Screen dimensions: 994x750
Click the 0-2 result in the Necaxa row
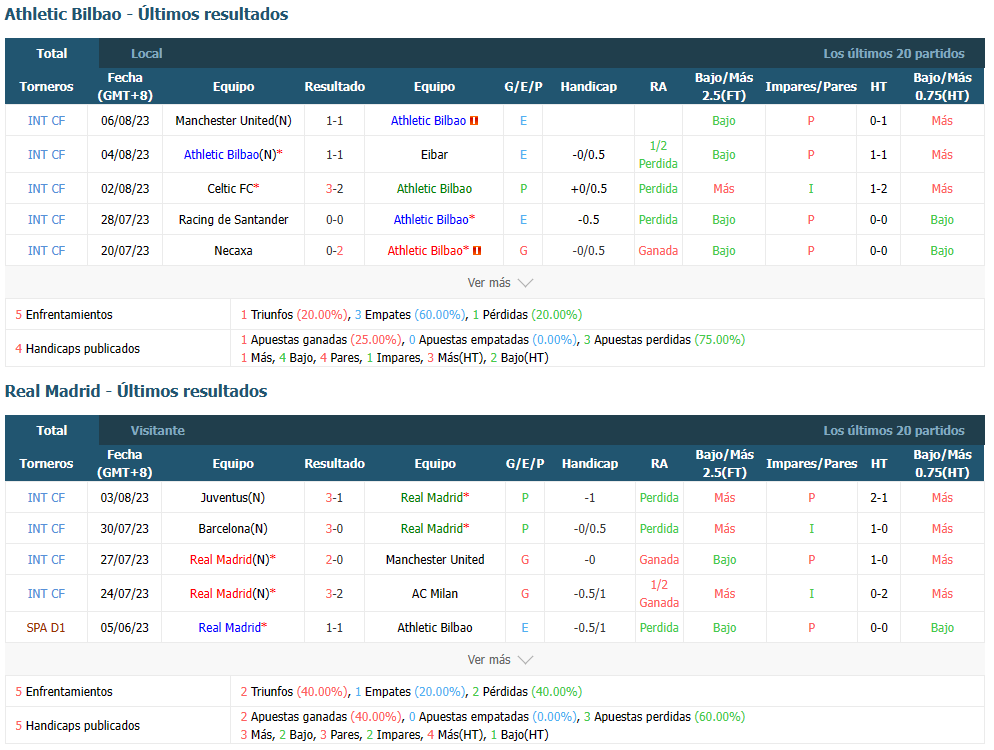click(x=335, y=251)
